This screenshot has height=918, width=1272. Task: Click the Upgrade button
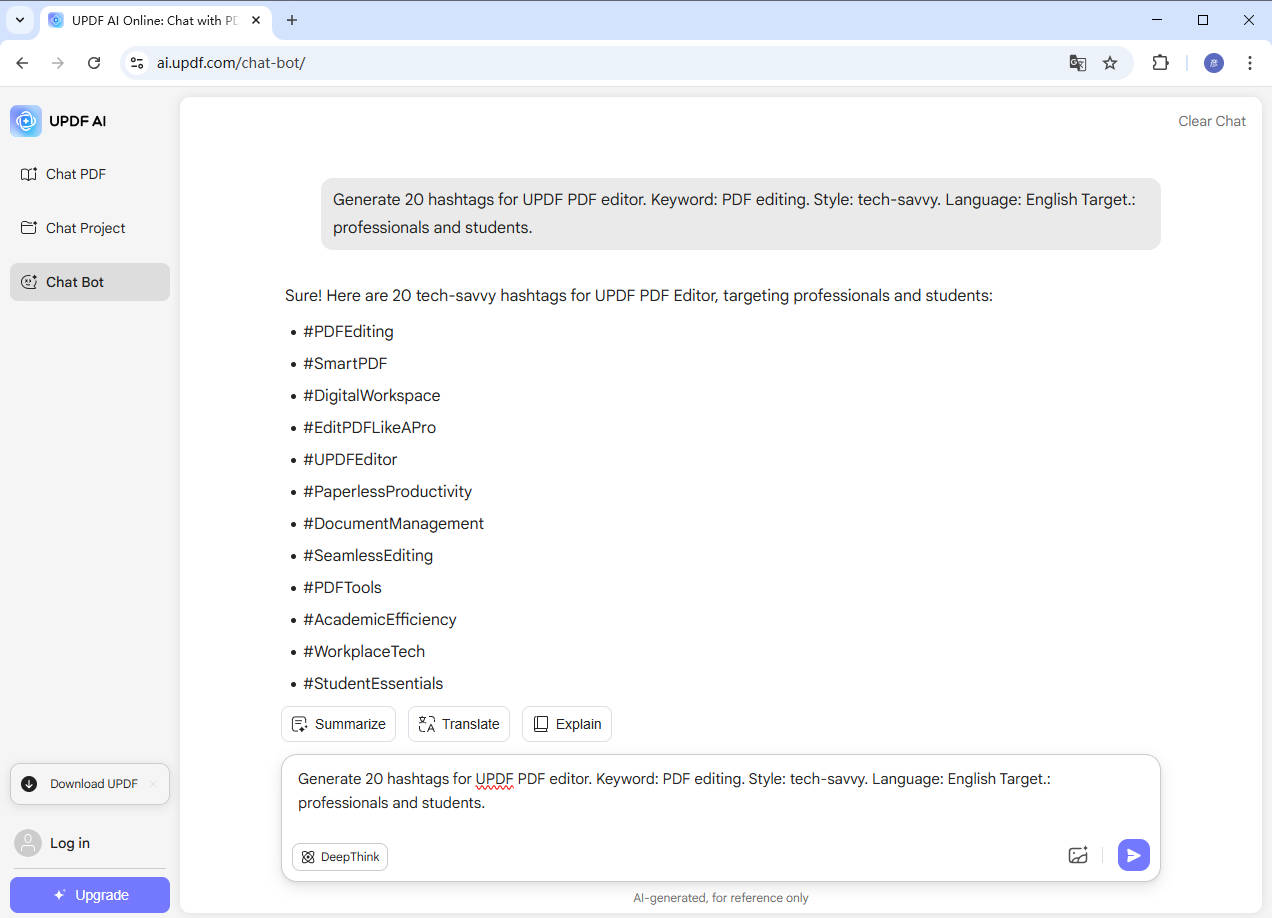90,895
